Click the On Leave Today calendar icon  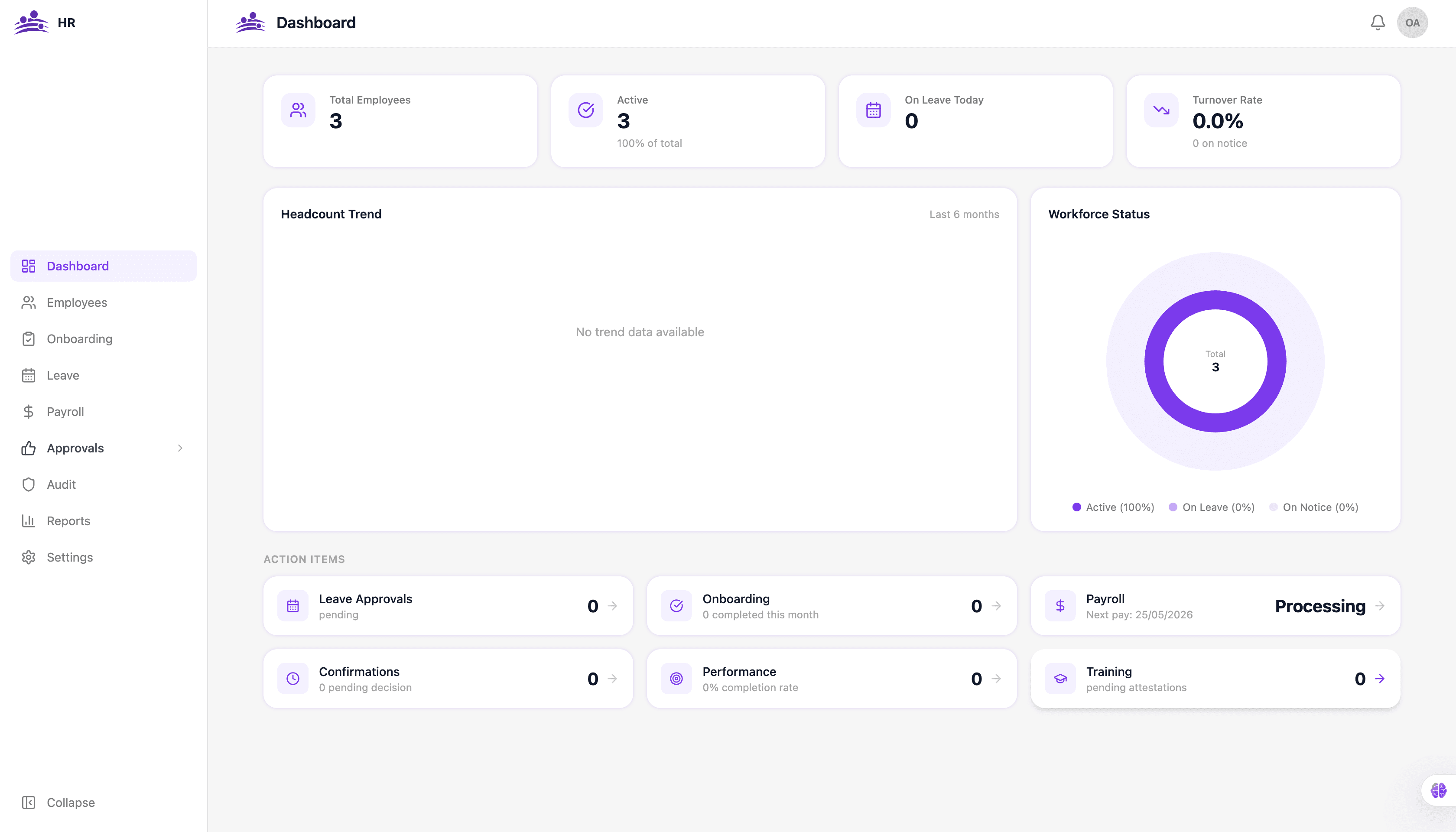pos(873,110)
